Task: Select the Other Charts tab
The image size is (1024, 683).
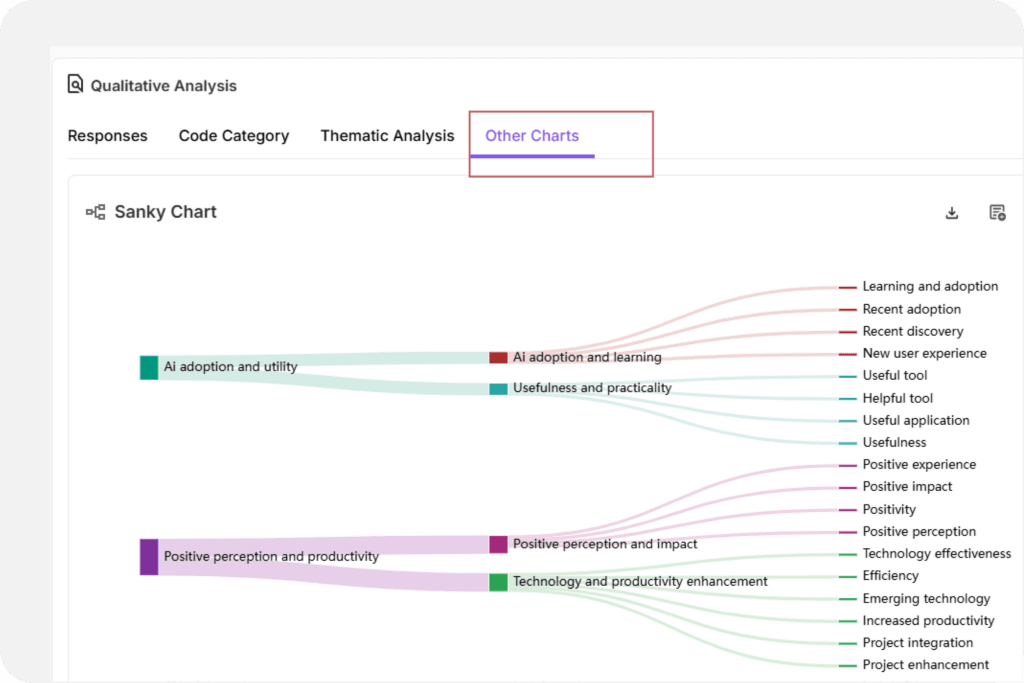Action: (532, 136)
